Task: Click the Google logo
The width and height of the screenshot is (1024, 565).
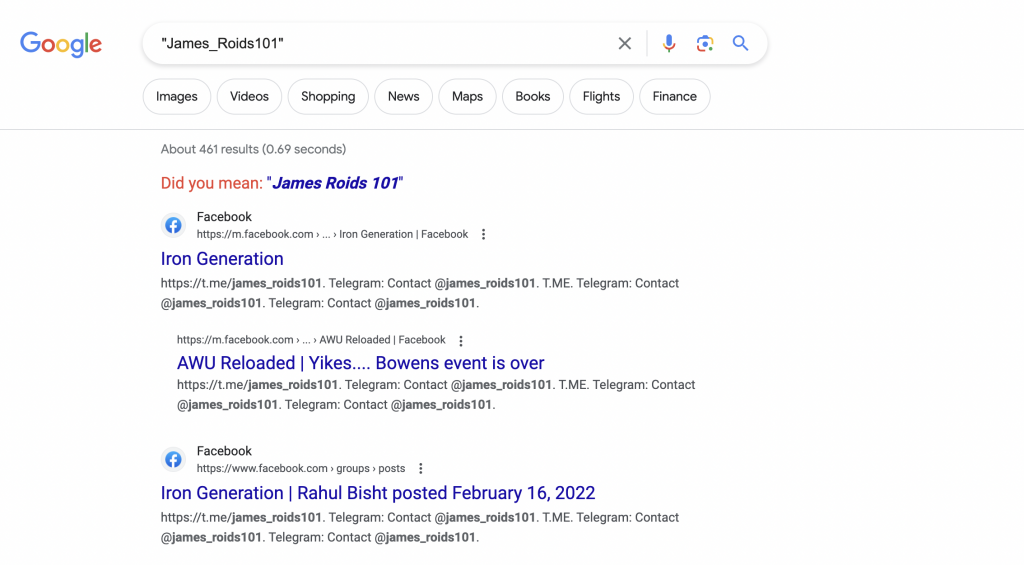Action: 61,44
